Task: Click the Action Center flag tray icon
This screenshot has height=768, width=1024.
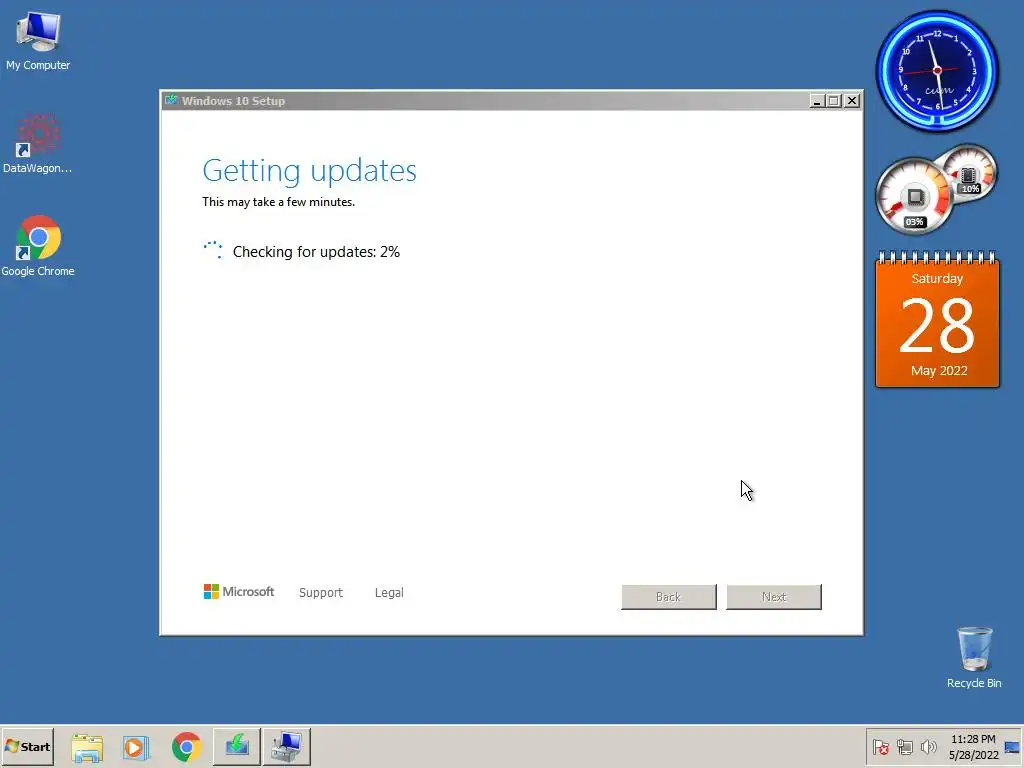Action: 881,747
